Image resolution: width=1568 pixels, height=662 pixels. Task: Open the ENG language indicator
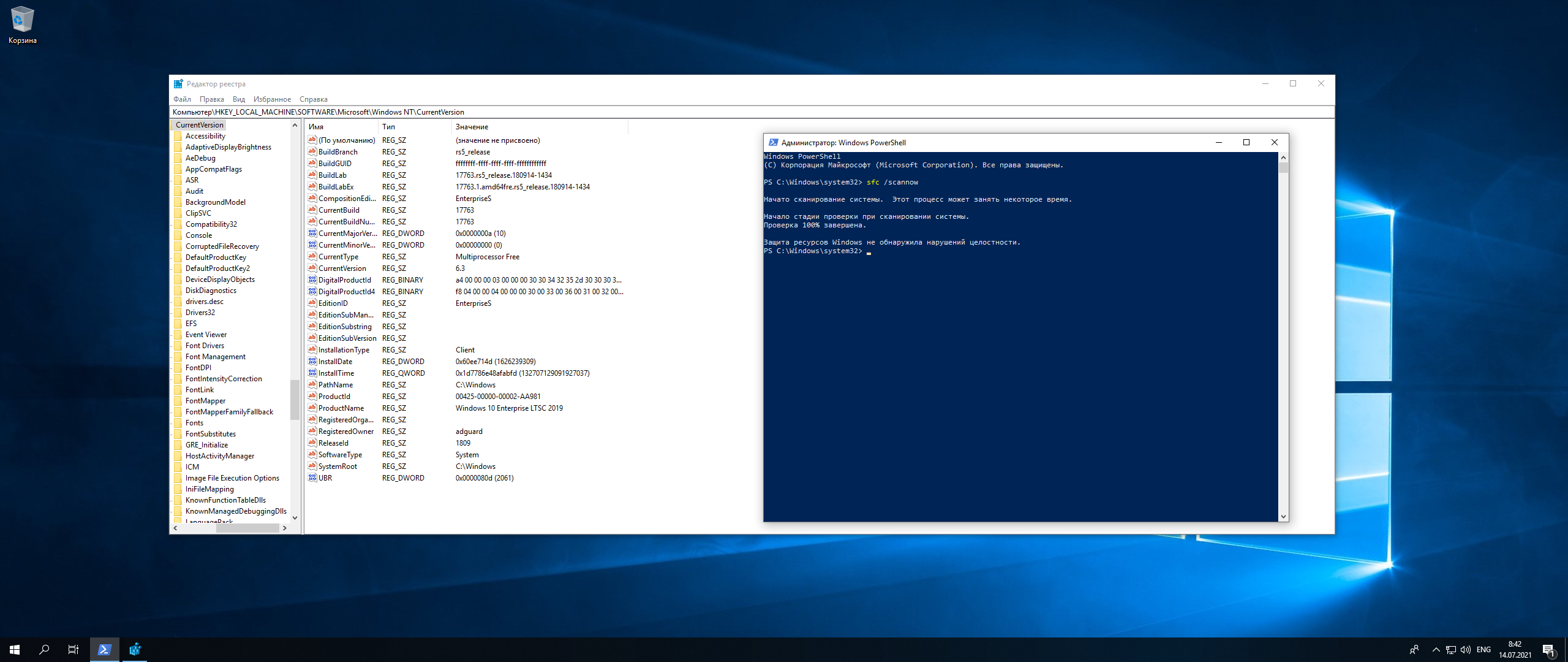(x=1483, y=650)
